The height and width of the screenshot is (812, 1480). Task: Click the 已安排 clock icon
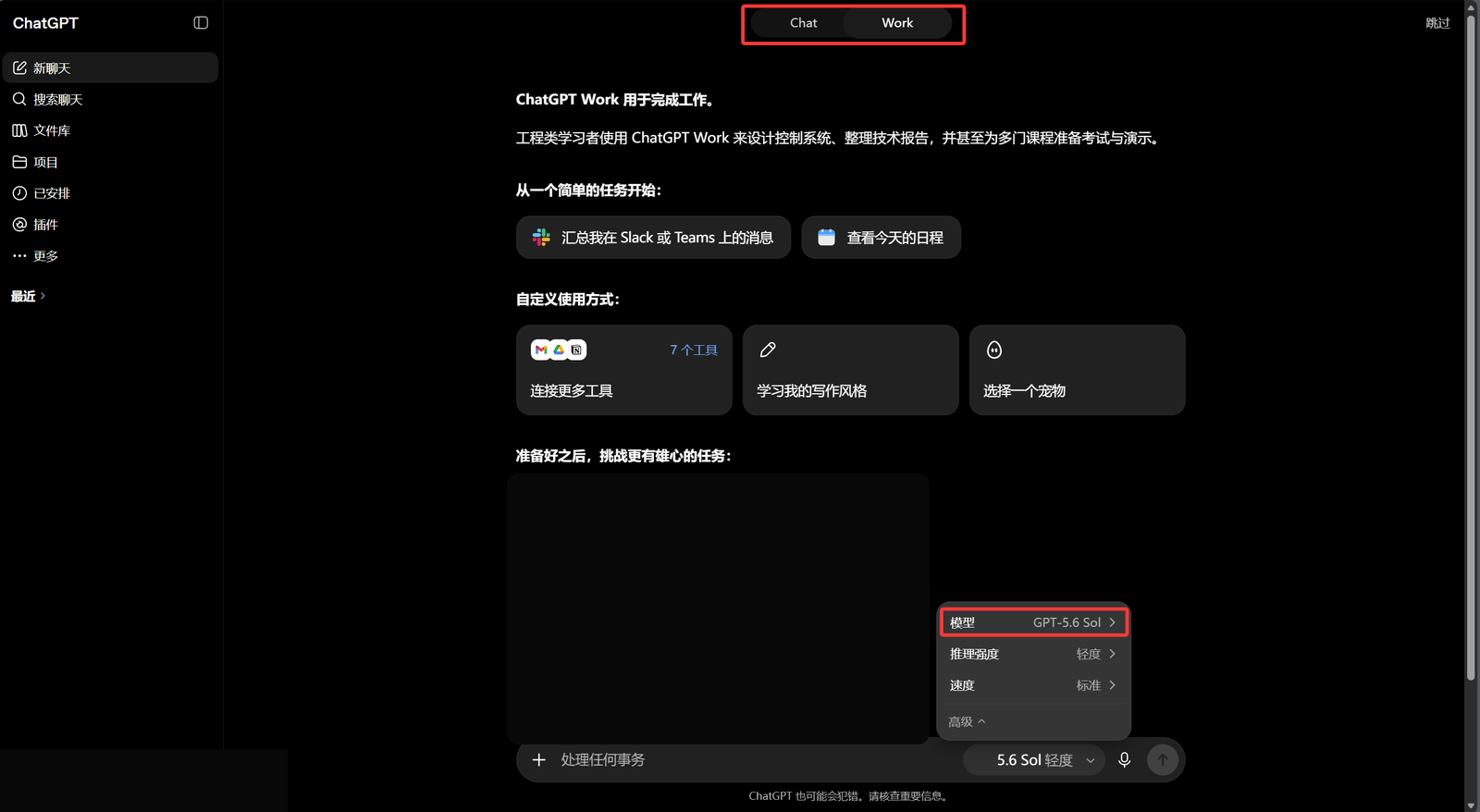pyautogui.click(x=19, y=193)
